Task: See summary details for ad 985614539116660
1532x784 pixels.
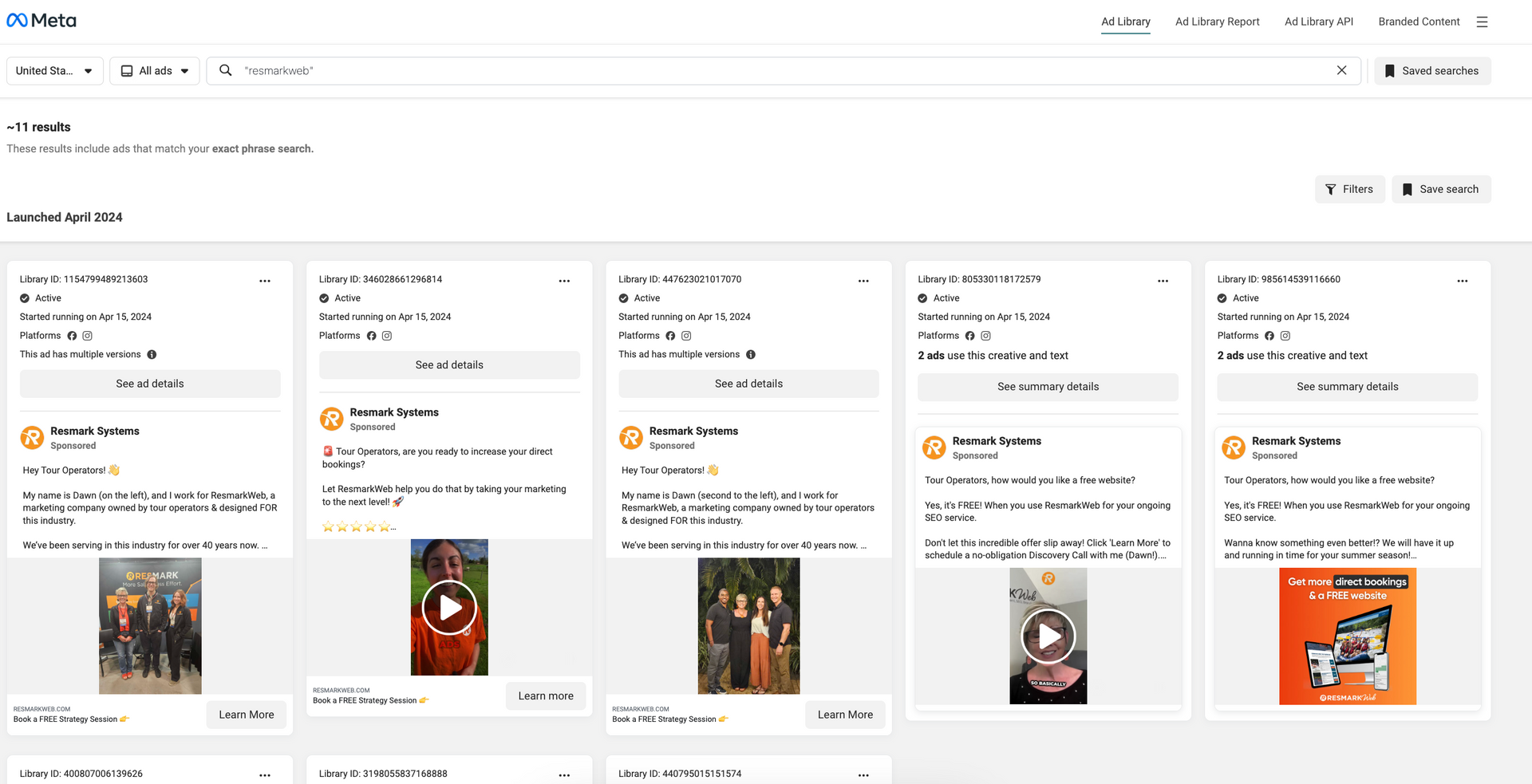Action: [x=1347, y=387]
